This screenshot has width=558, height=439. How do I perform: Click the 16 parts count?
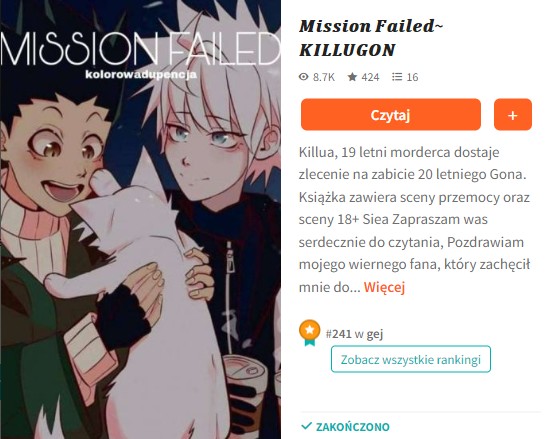(412, 77)
